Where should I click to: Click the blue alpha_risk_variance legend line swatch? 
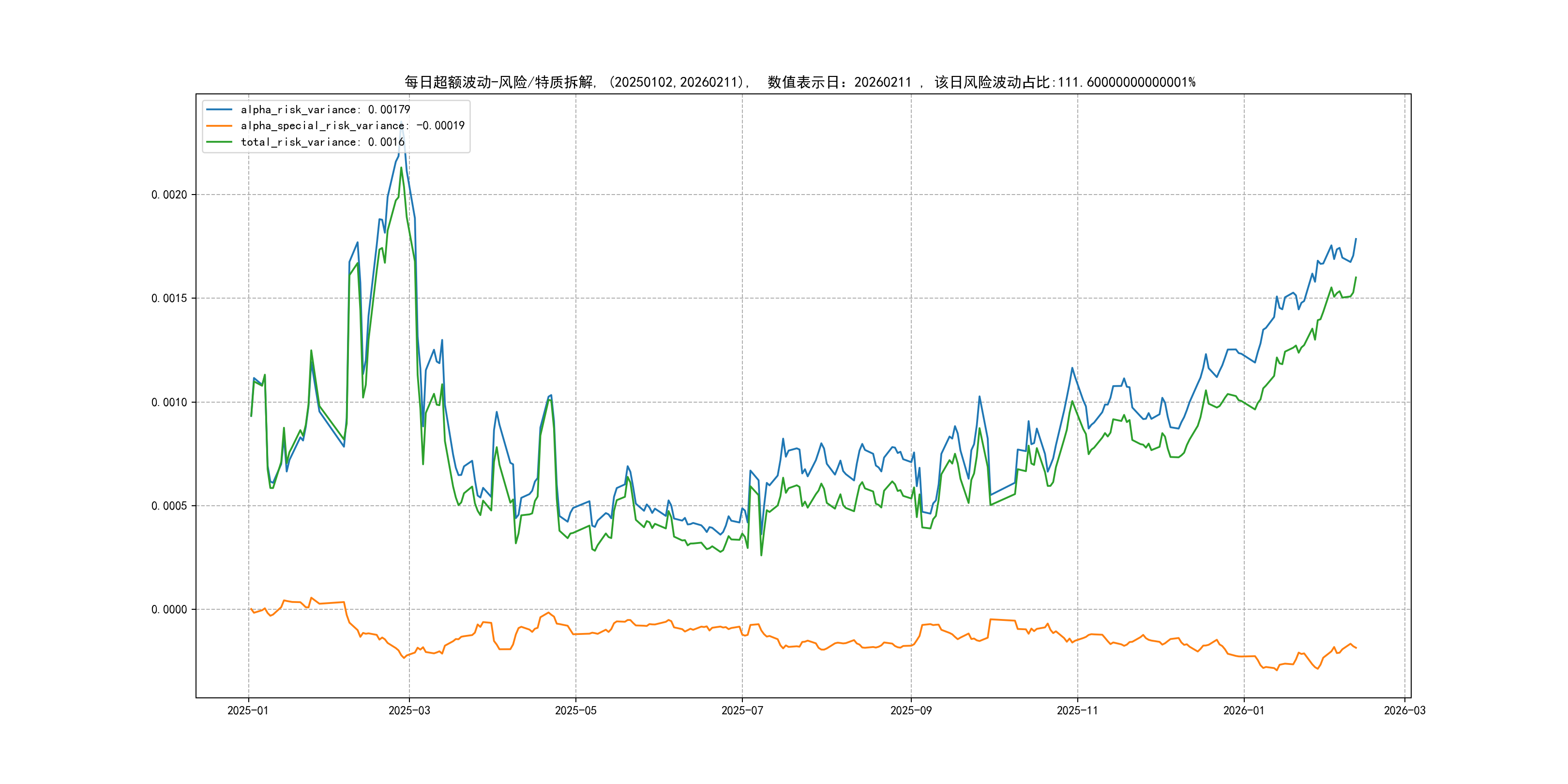[x=219, y=109]
